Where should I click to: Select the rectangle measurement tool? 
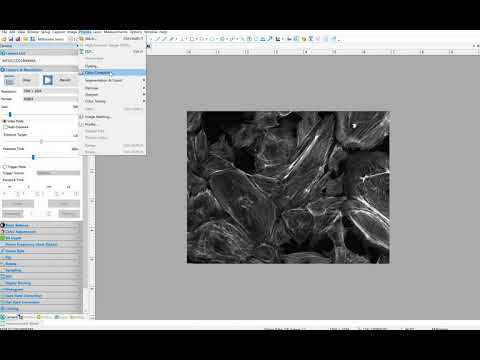[192, 39]
